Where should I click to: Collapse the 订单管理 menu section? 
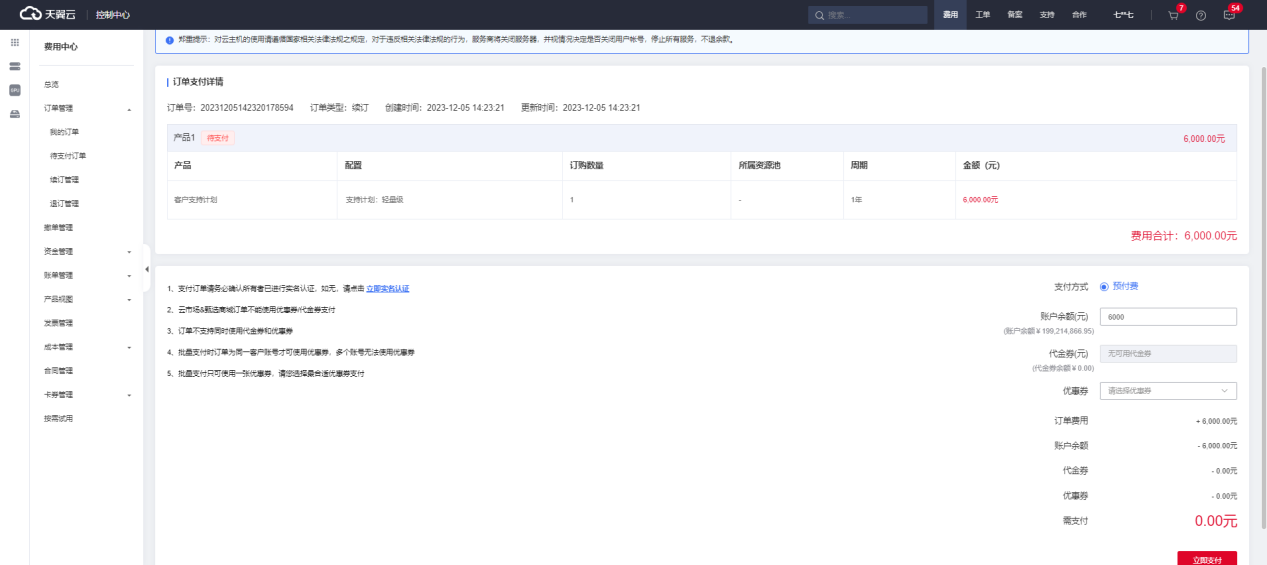(129, 108)
